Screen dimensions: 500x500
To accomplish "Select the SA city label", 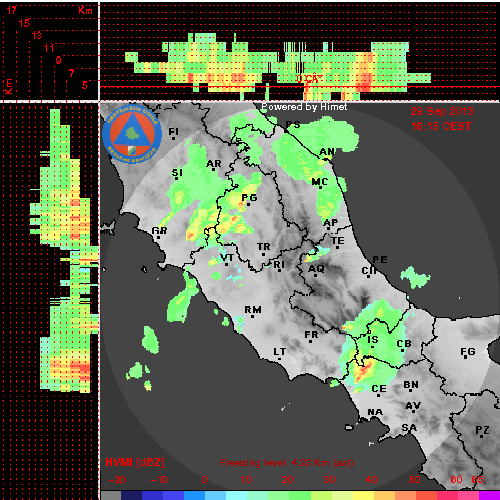I will coord(409,427).
